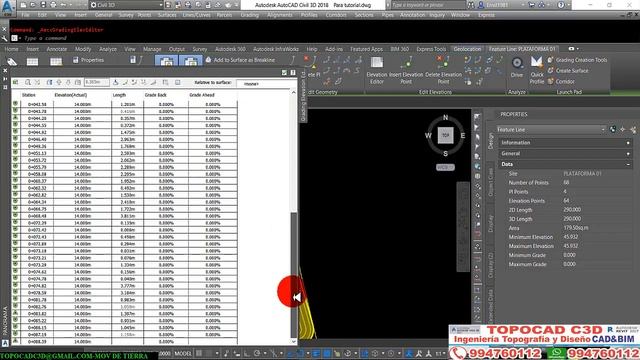
Task: Open the Elevation Editor tool
Action: 377,70
